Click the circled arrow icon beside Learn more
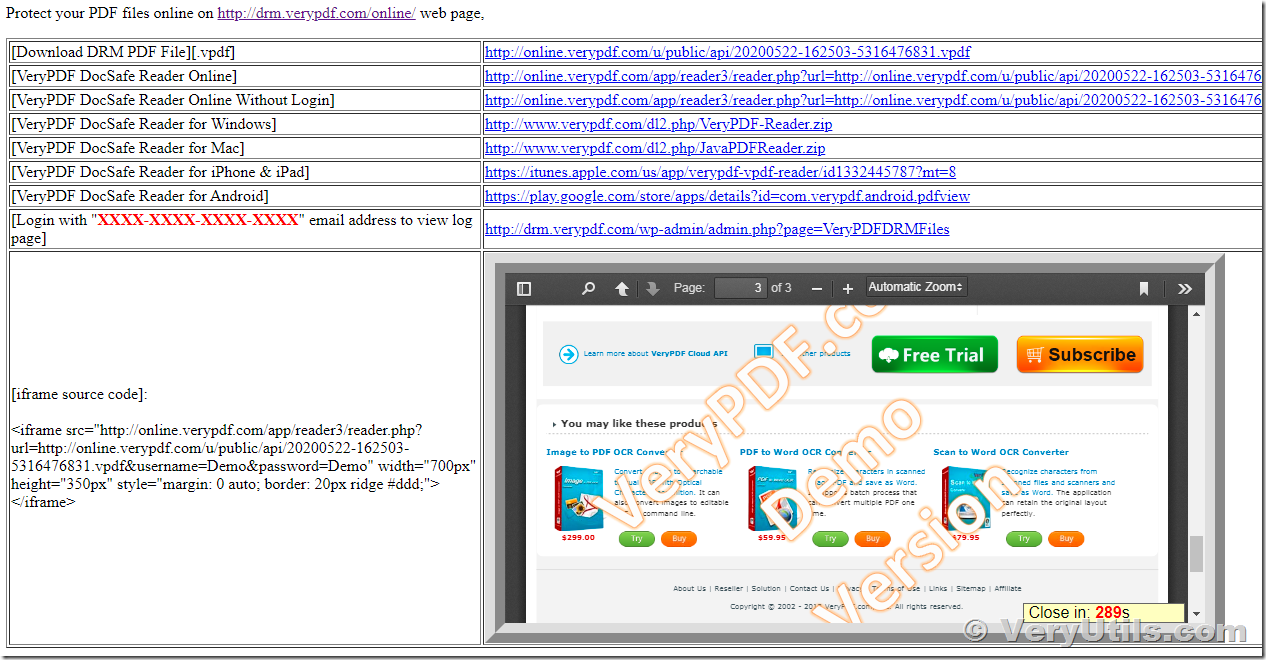 [569, 353]
